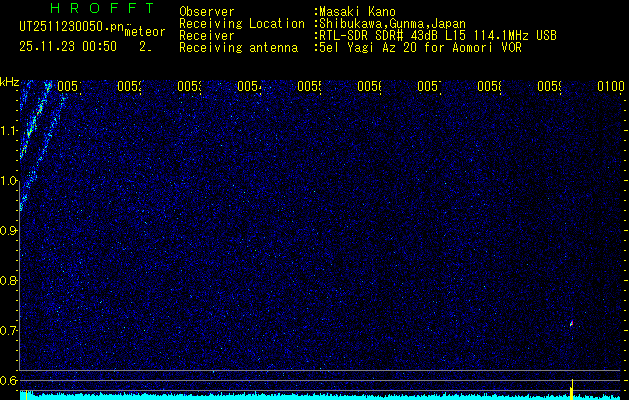Click the 1.1 kHz frequency label
Screen dimensions: 629x400
click(10, 131)
